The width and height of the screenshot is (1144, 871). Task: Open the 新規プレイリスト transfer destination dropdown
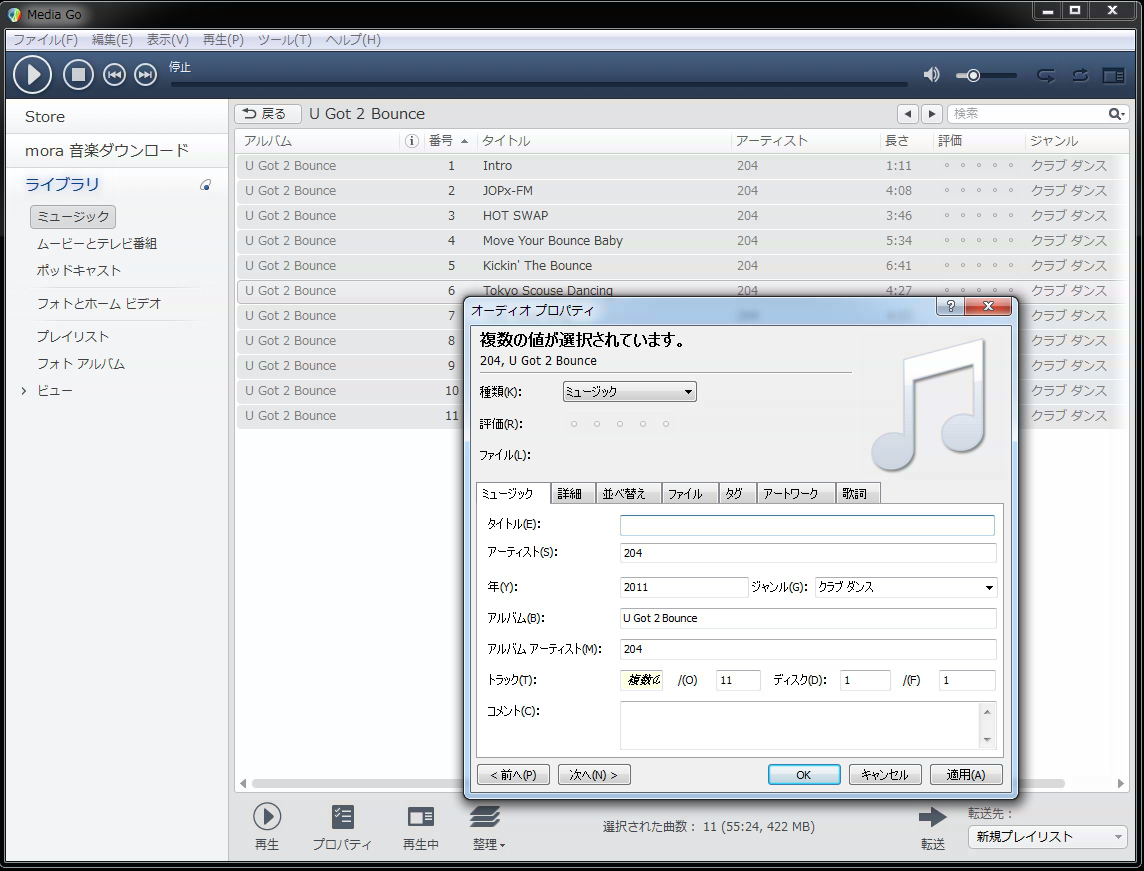click(1047, 837)
